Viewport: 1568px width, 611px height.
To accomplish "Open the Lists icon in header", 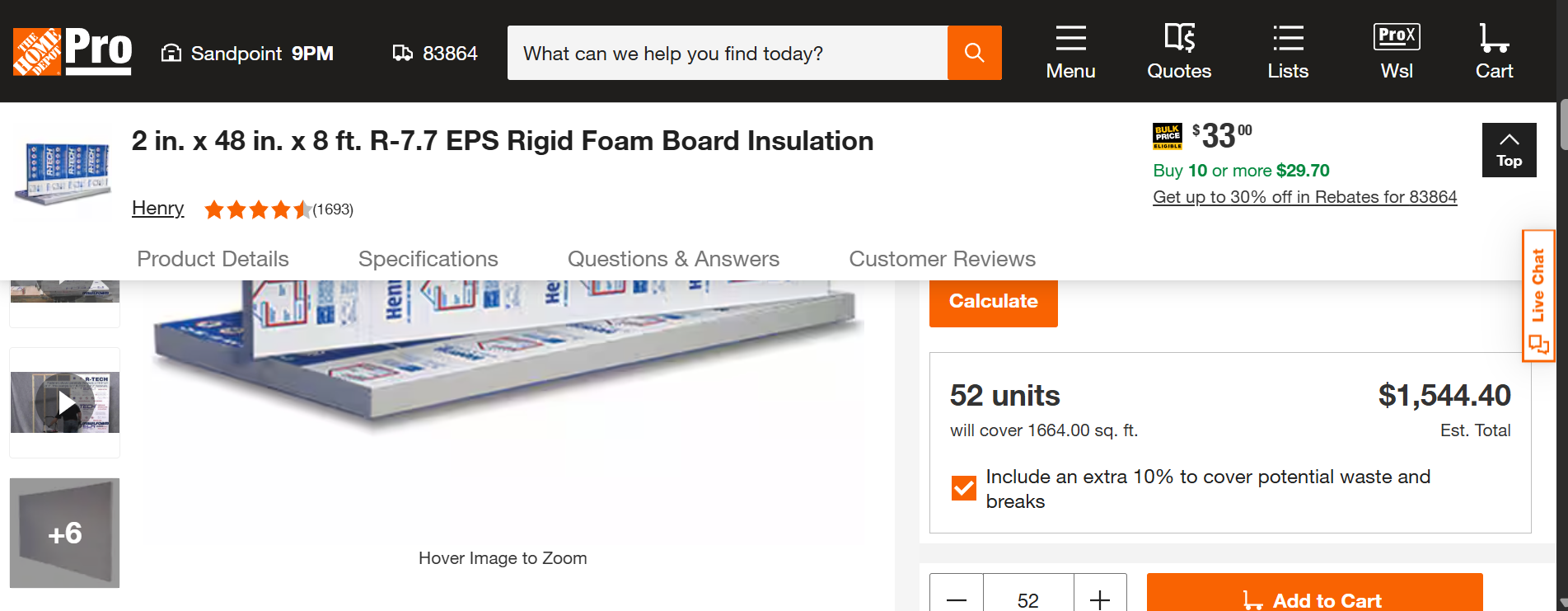I will pos(1288,53).
